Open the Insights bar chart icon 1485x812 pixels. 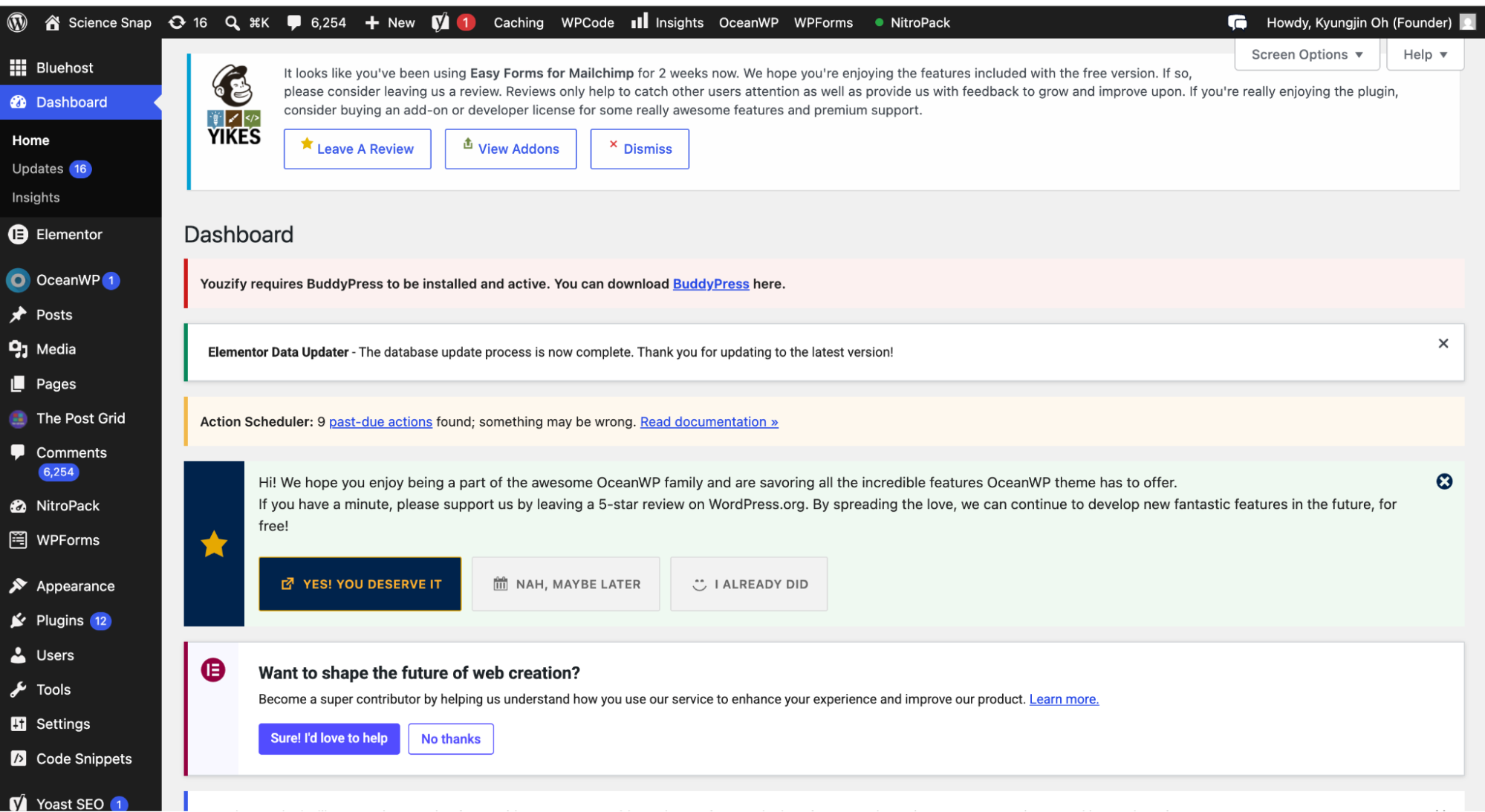pyautogui.click(x=640, y=22)
